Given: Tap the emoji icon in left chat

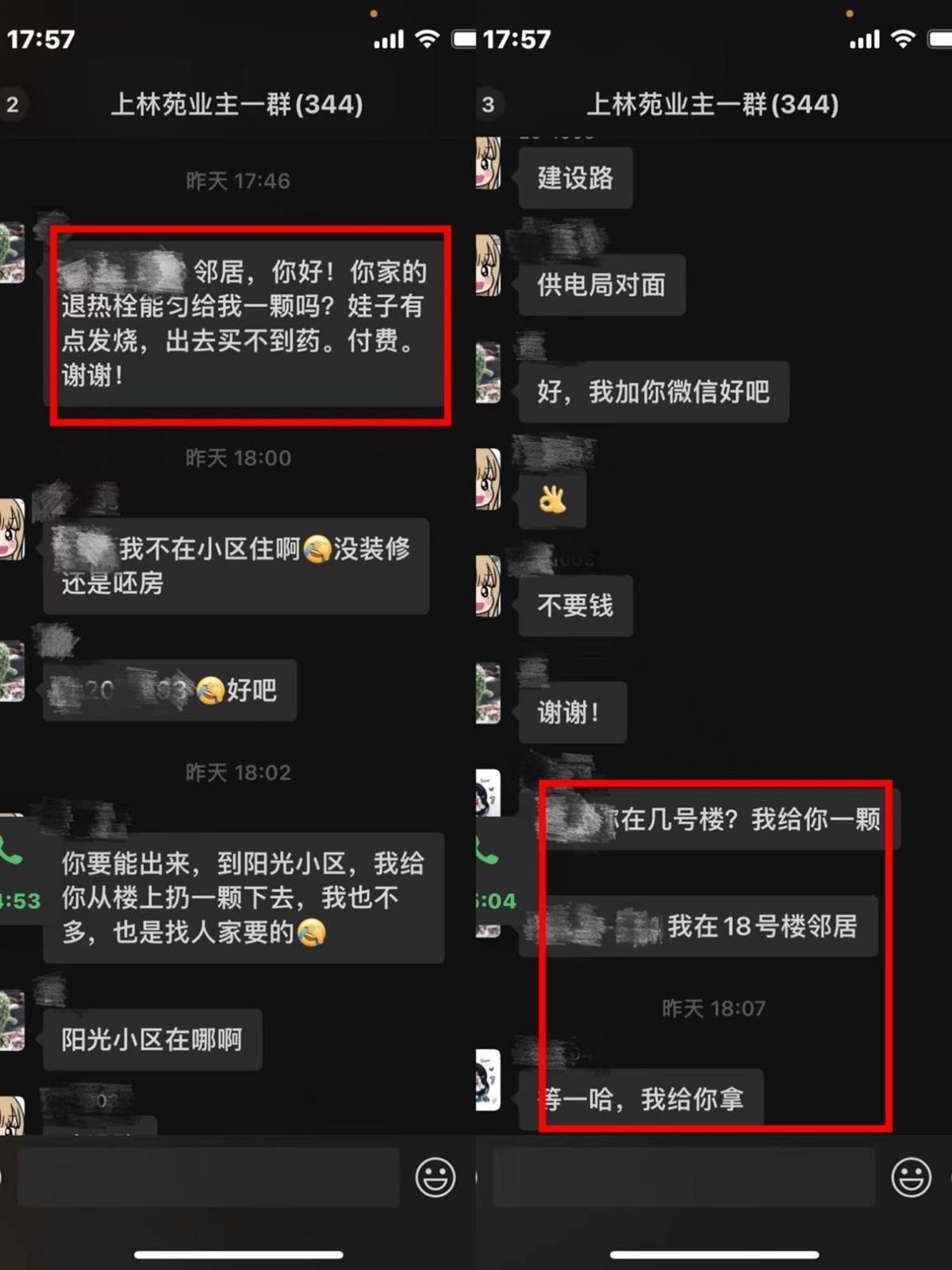Looking at the screenshot, I should (x=436, y=1177).
